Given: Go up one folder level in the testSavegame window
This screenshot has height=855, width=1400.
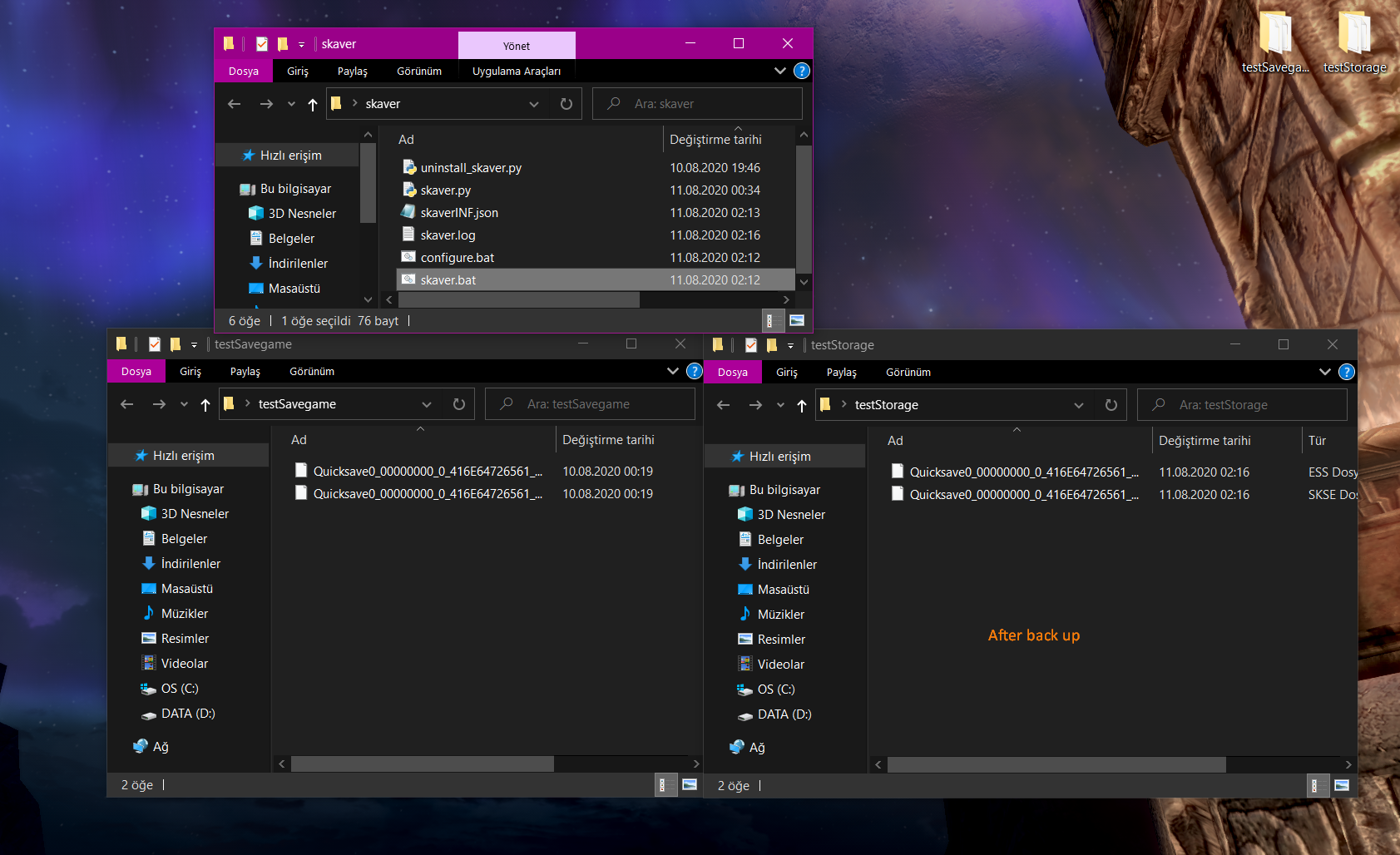Looking at the screenshot, I should click(205, 404).
